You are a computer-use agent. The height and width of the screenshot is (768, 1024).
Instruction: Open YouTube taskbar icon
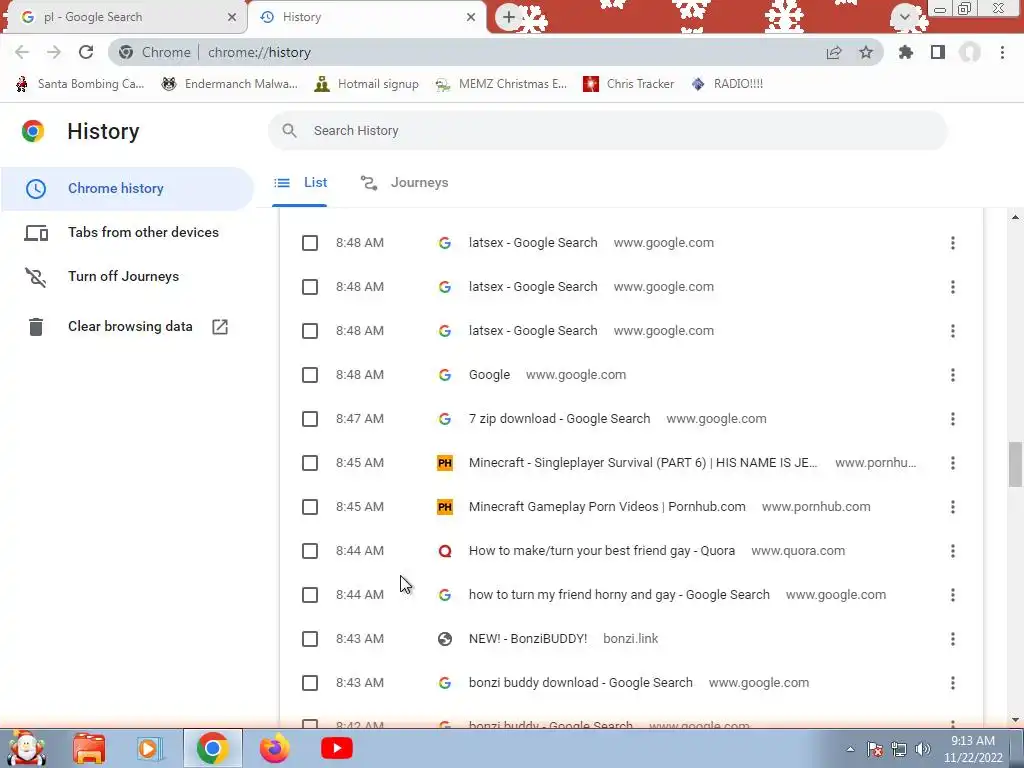(337, 748)
